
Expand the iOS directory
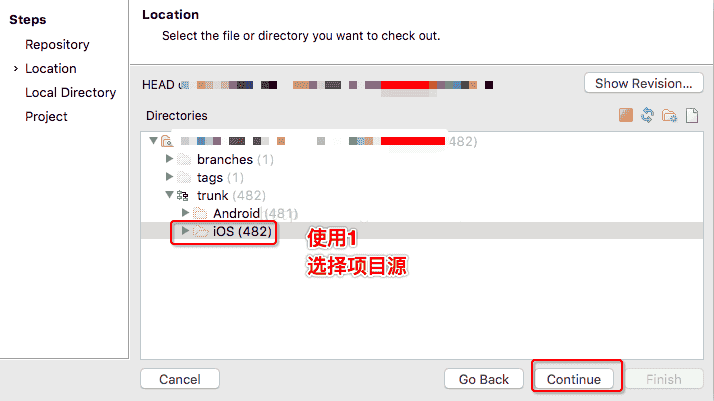[186, 232]
